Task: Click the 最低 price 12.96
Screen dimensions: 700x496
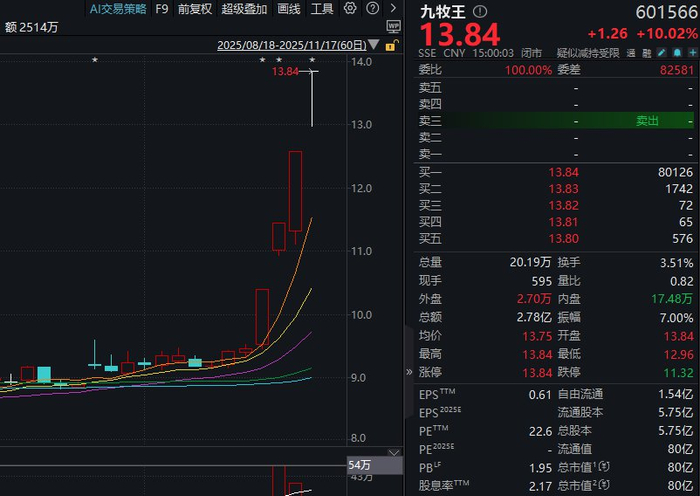Action: (x=679, y=354)
